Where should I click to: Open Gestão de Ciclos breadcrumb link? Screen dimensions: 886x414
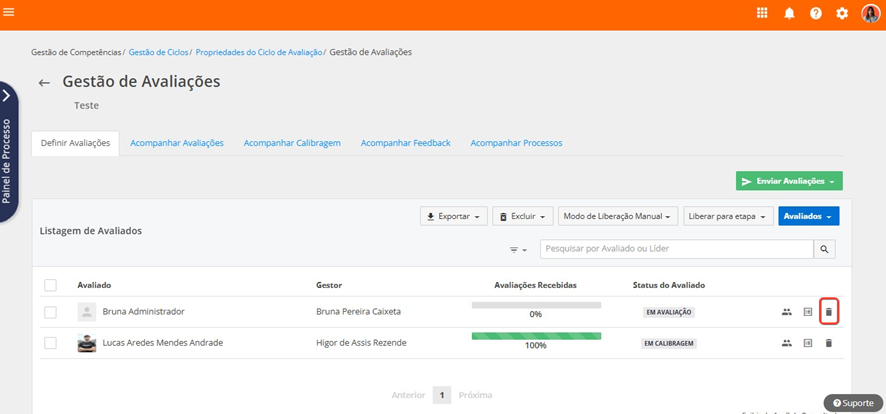(x=158, y=52)
